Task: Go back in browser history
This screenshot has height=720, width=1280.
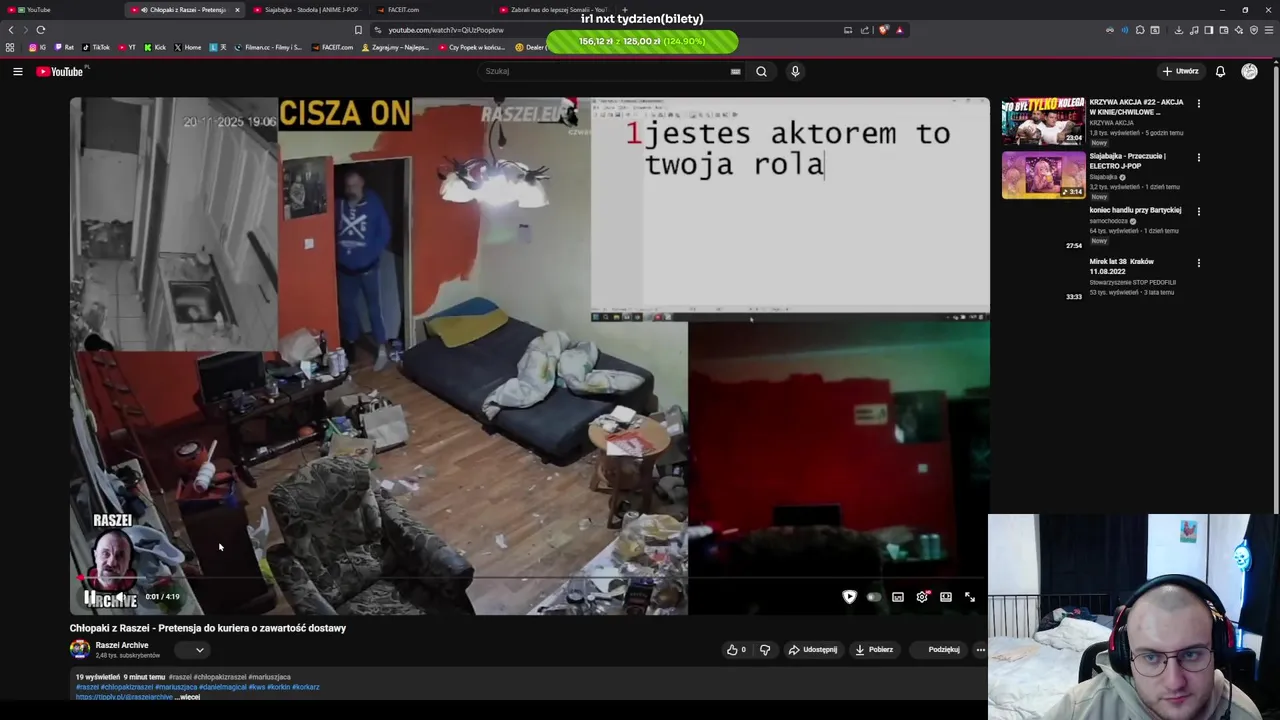Action: (11, 30)
